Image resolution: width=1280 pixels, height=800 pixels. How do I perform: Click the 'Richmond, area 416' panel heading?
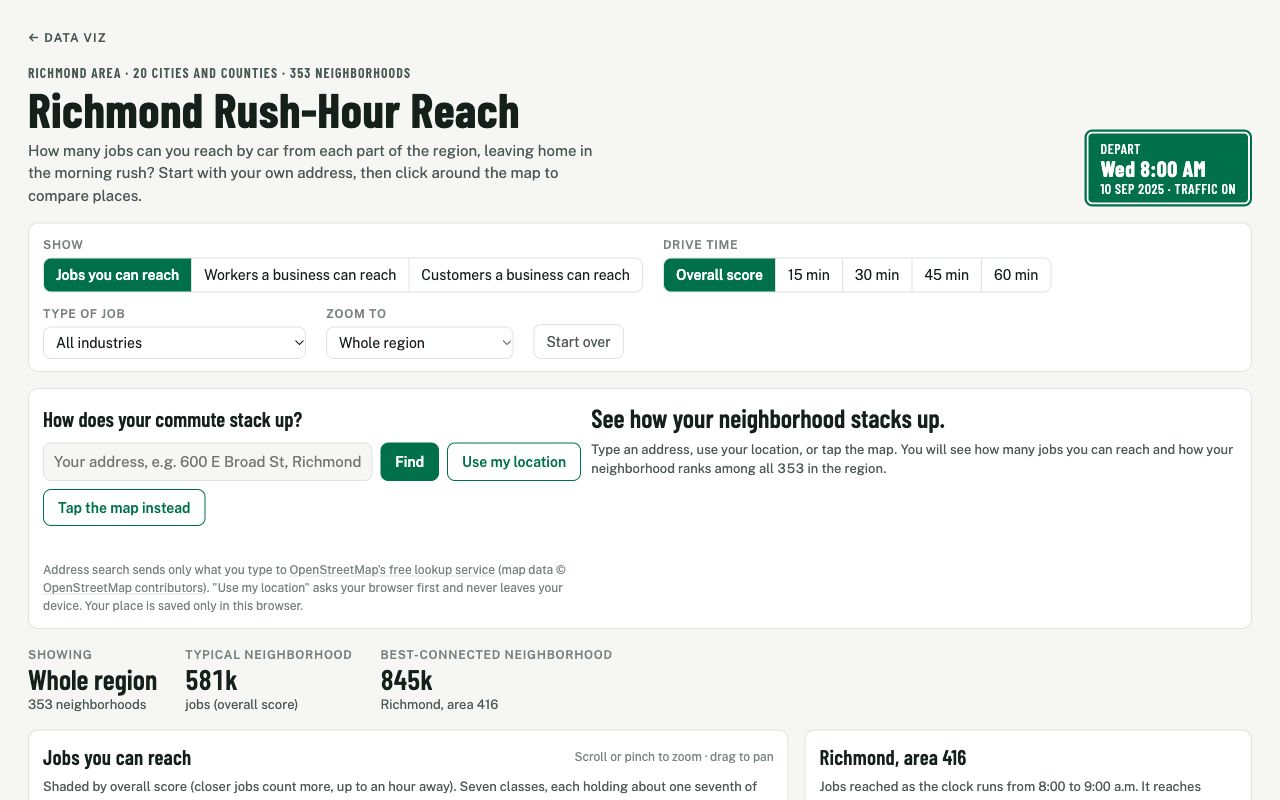tap(893, 758)
